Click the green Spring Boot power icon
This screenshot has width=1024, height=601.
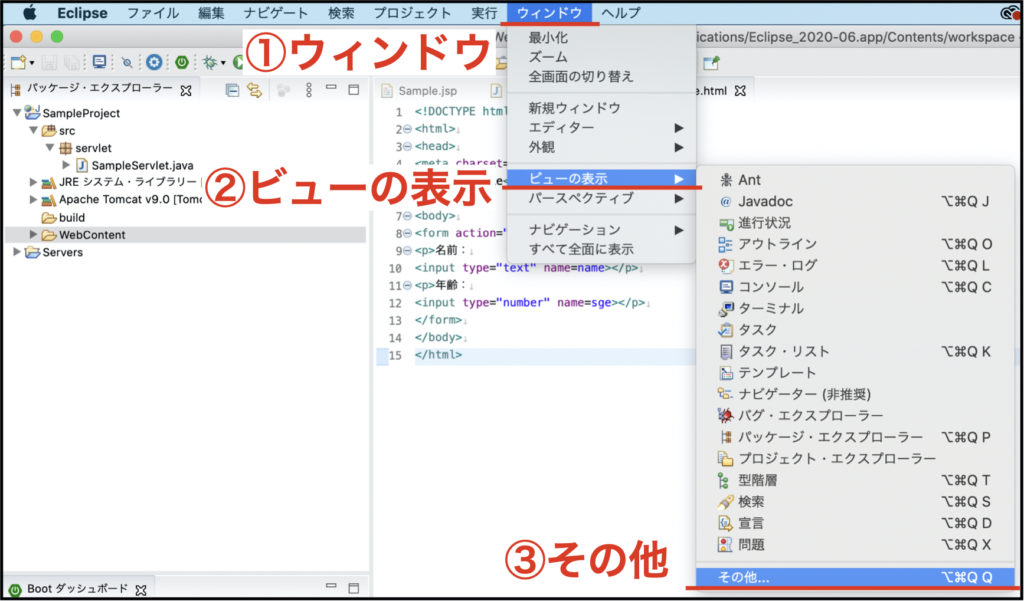coord(182,62)
